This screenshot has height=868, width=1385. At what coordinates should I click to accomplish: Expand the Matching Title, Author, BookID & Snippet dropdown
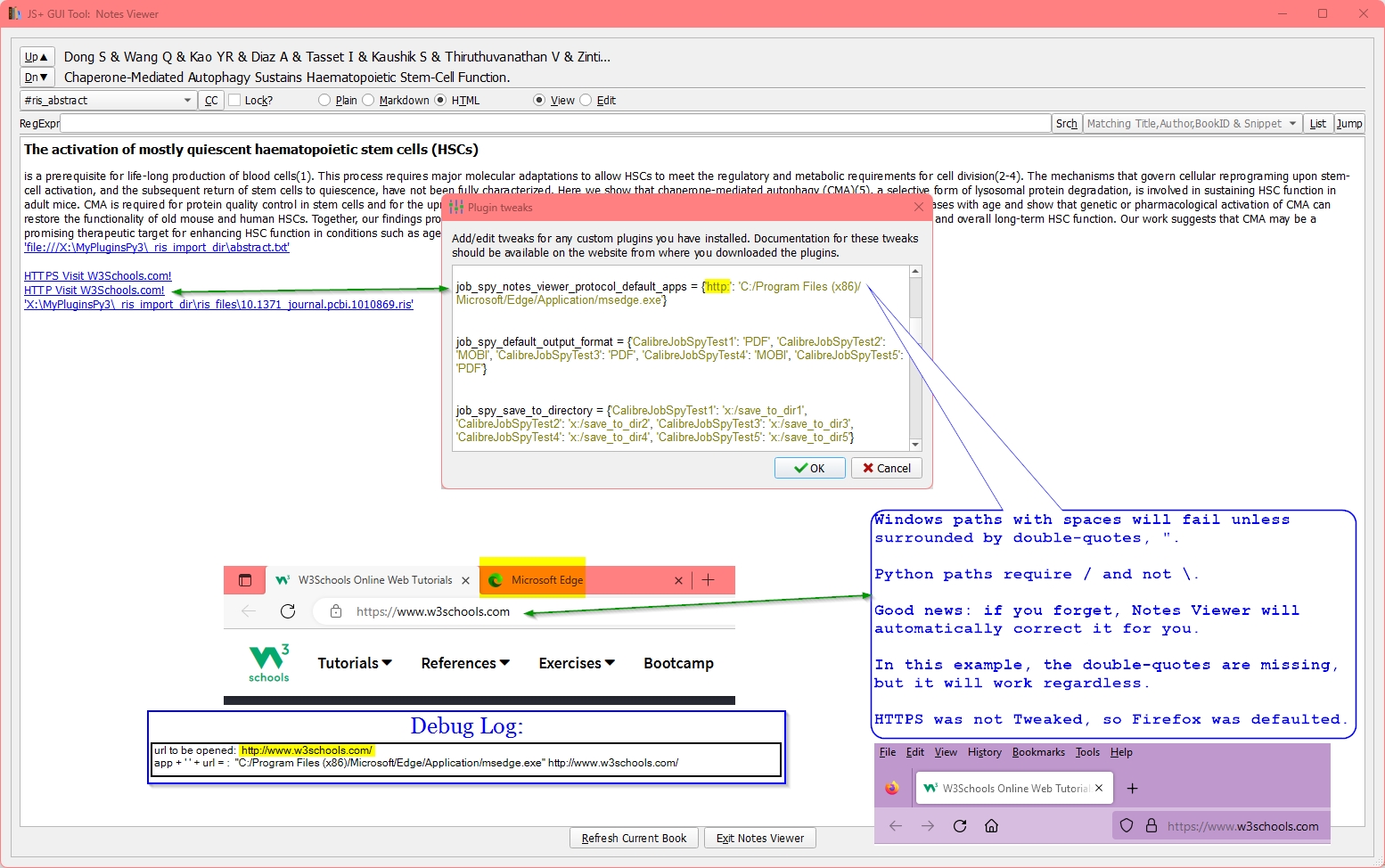[1192, 123]
